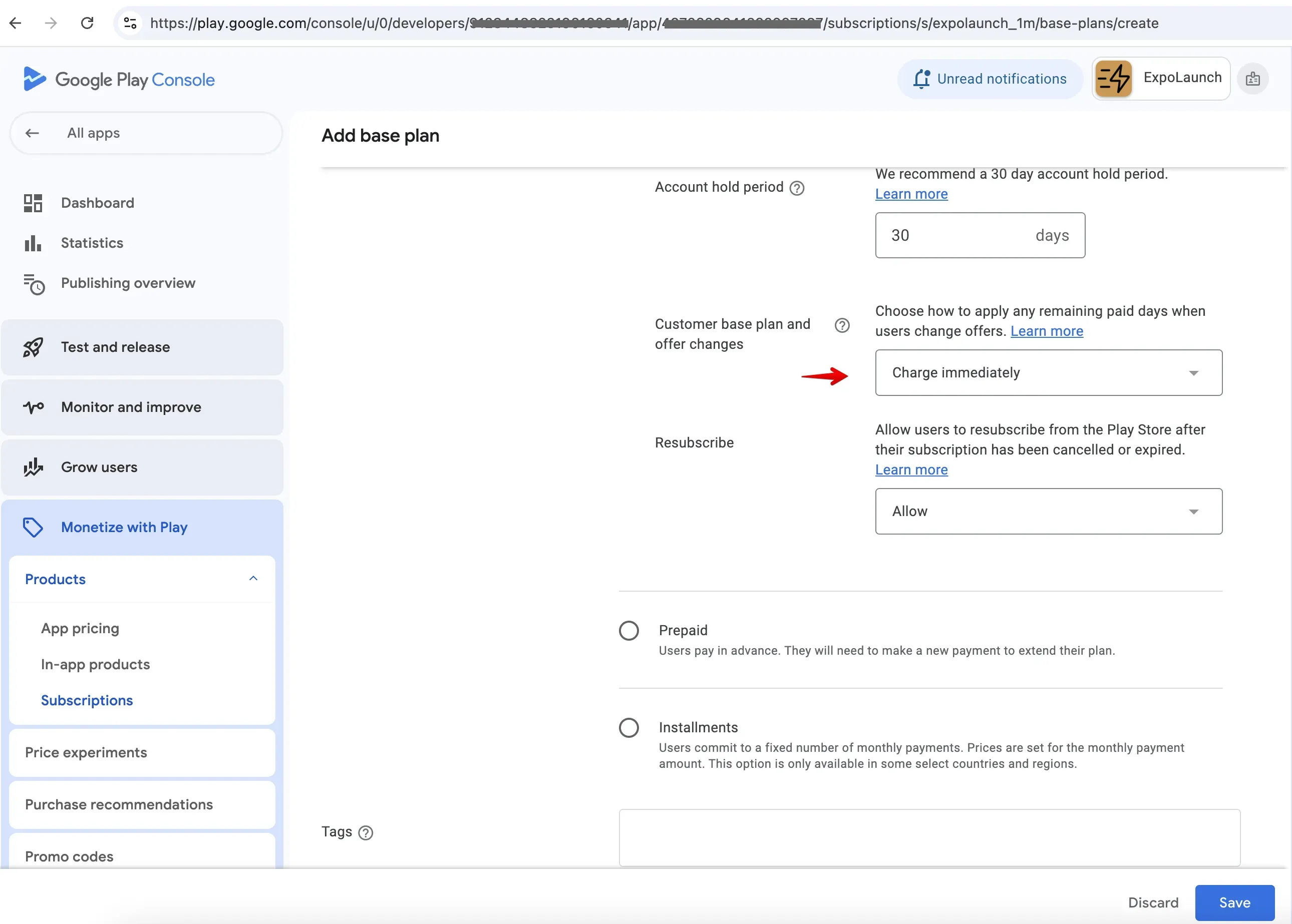This screenshot has width=1292, height=924.
Task: Open Subscriptions page
Action: coord(87,700)
